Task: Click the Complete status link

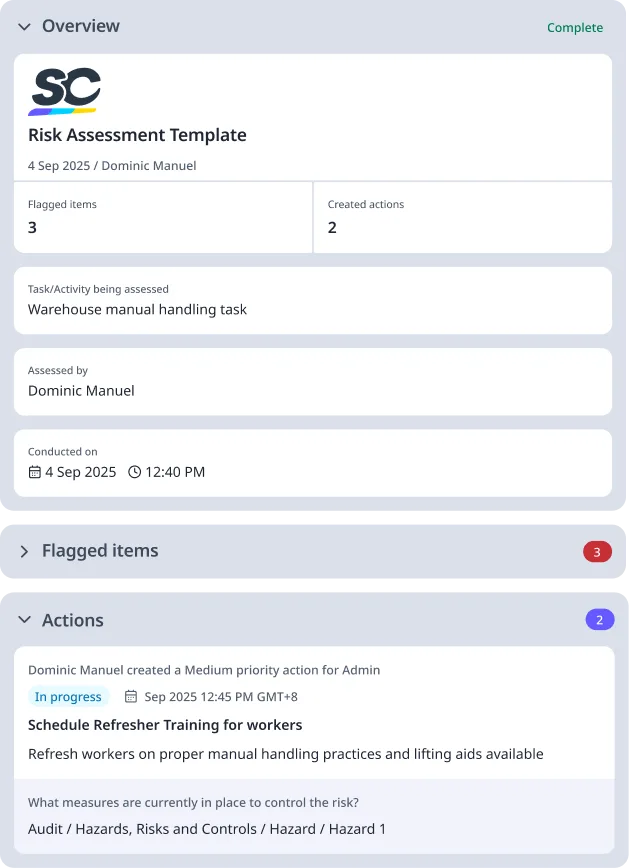Action: (575, 27)
